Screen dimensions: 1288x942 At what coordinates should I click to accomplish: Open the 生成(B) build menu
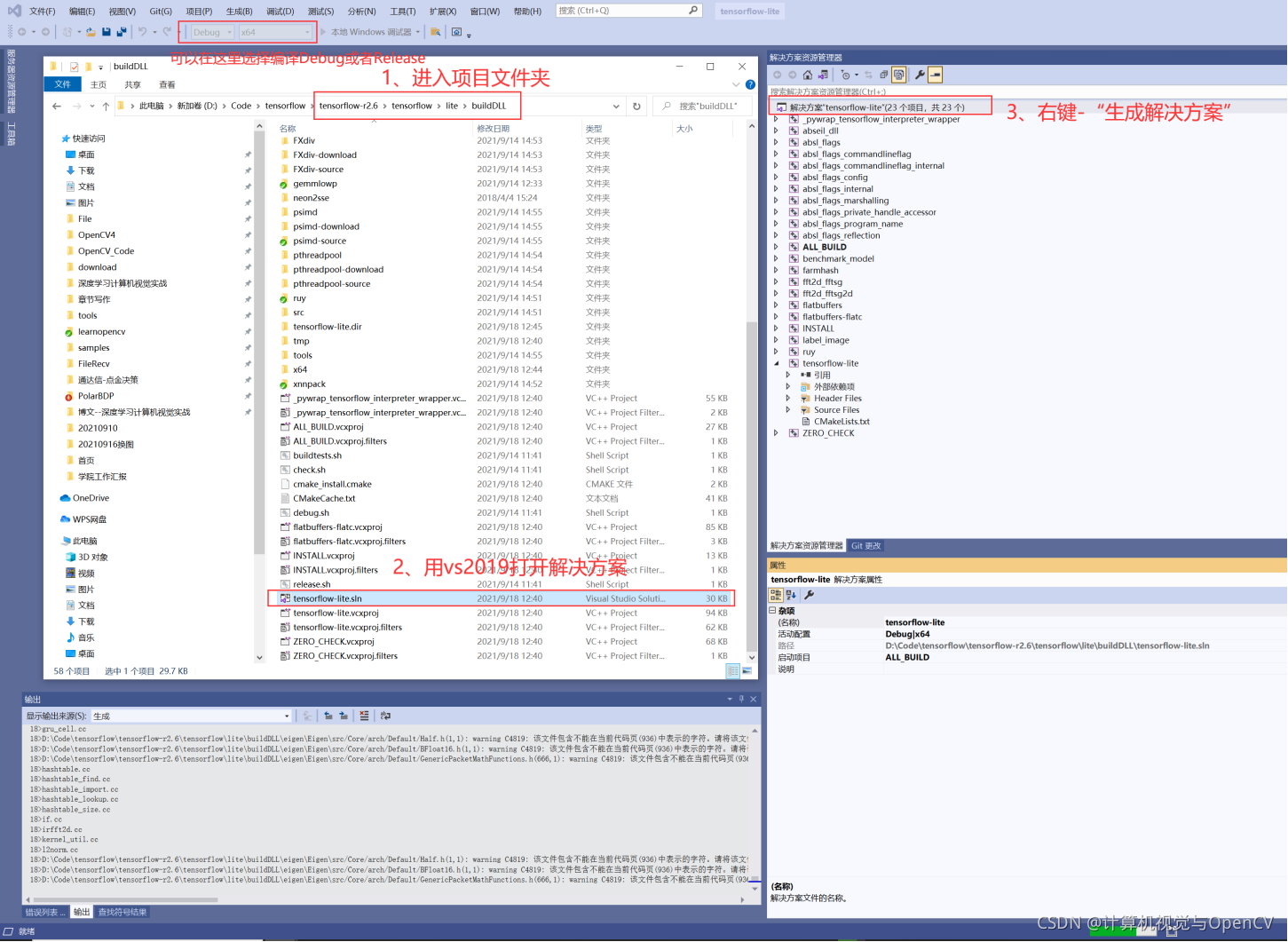[x=239, y=12]
